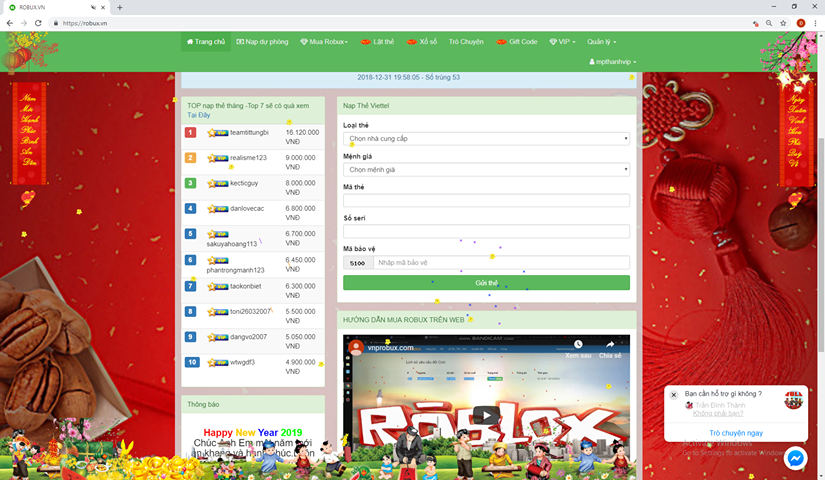
Task: Follow the Tại Đây link
Action: 198,115
